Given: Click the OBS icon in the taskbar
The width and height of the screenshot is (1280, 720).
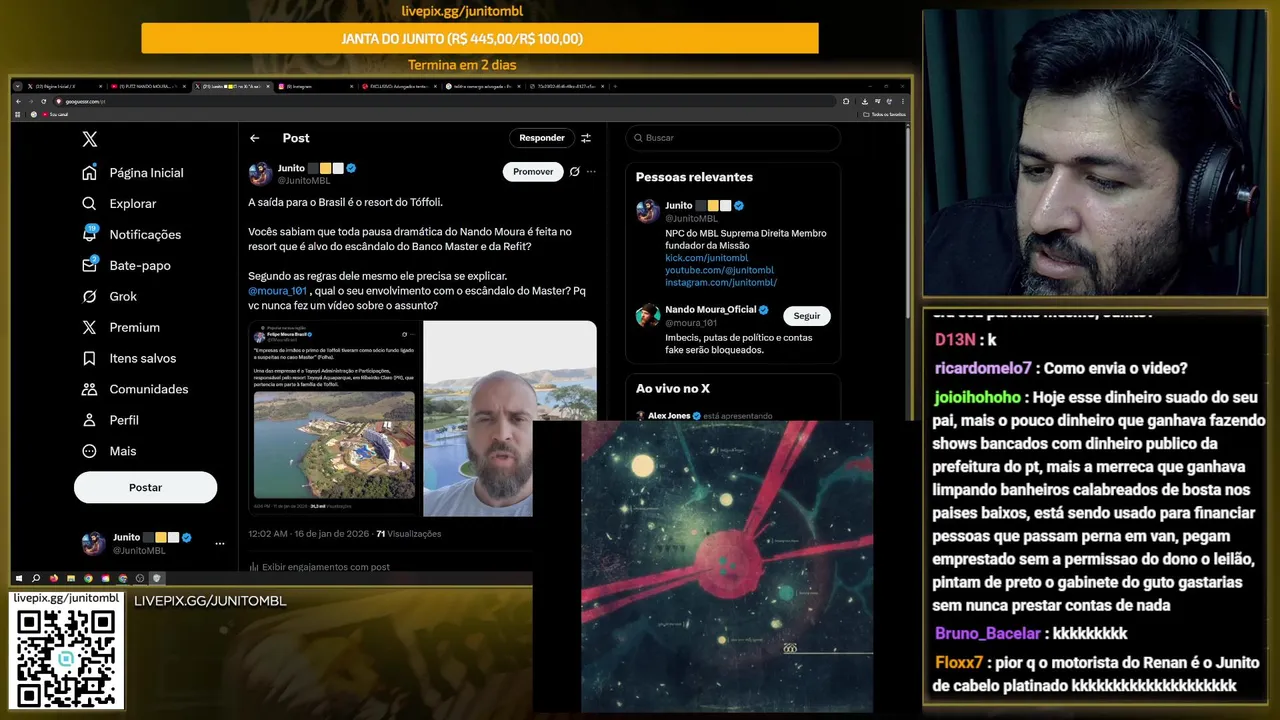Looking at the screenshot, I should (x=139, y=578).
